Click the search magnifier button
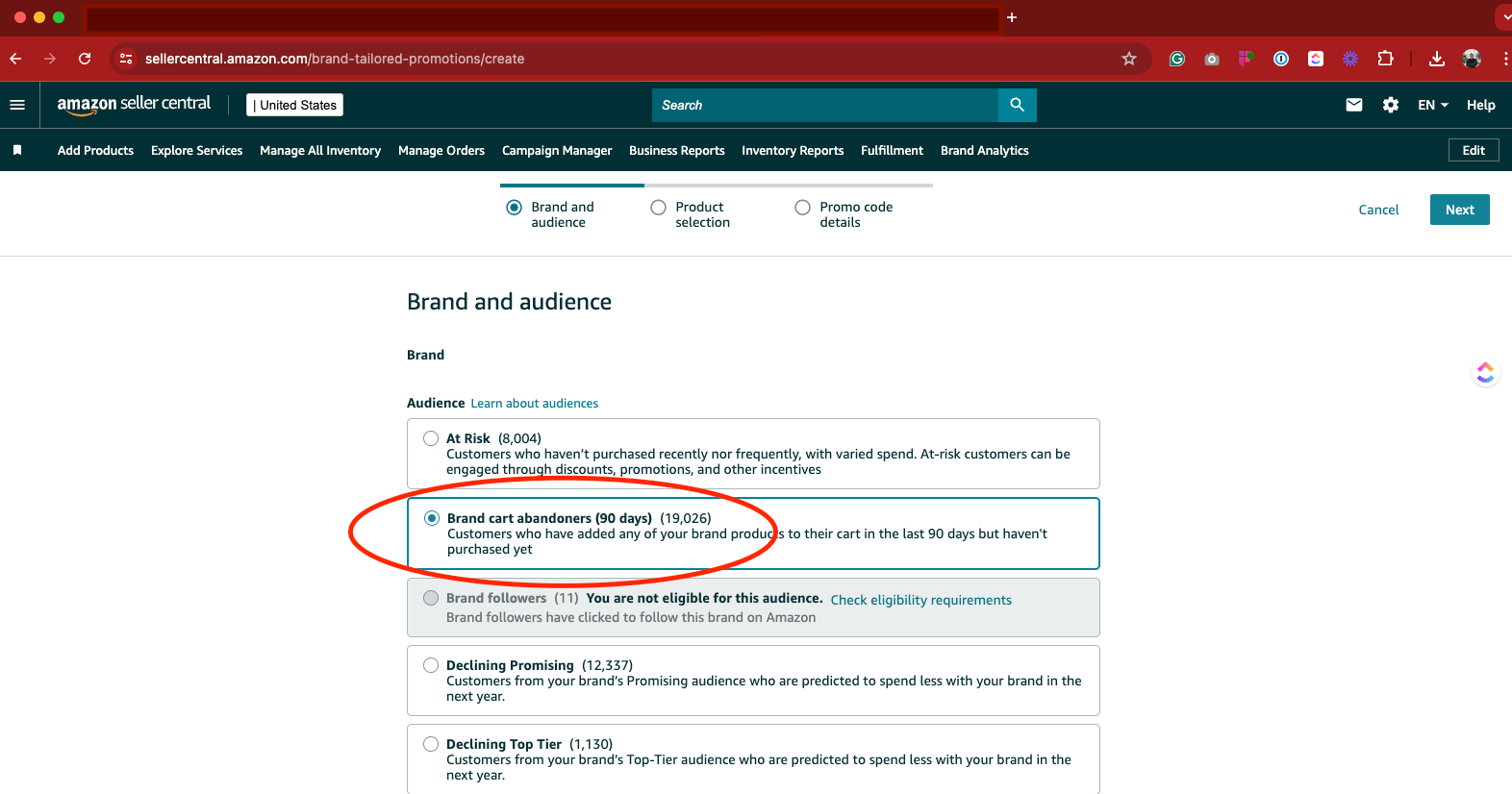The height and width of the screenshot is (794, 1512). click(1017, 105)
